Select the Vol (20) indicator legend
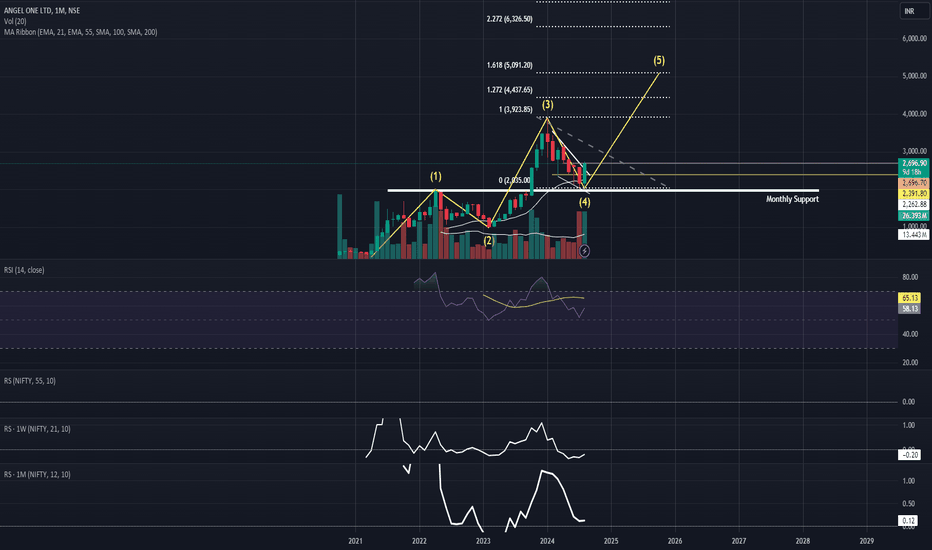Image resolution: width=932 pixels, height=550 pixels. tap(15, 21)
